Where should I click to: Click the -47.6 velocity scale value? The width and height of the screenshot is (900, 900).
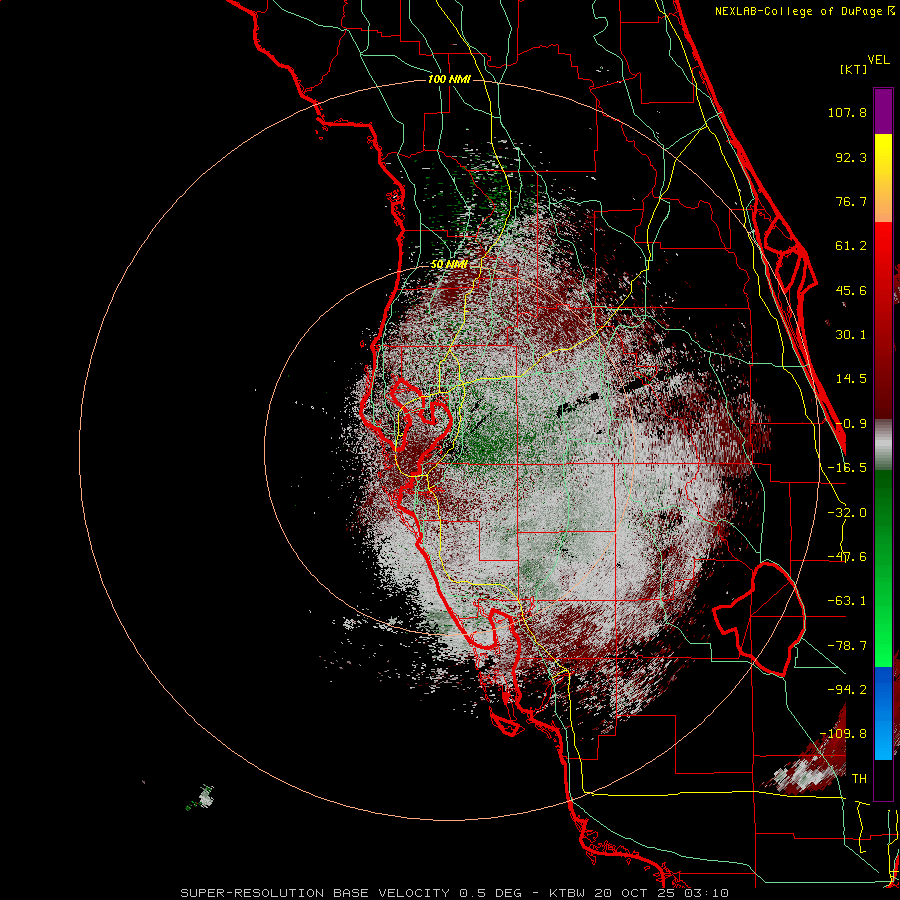pos(847,557)
